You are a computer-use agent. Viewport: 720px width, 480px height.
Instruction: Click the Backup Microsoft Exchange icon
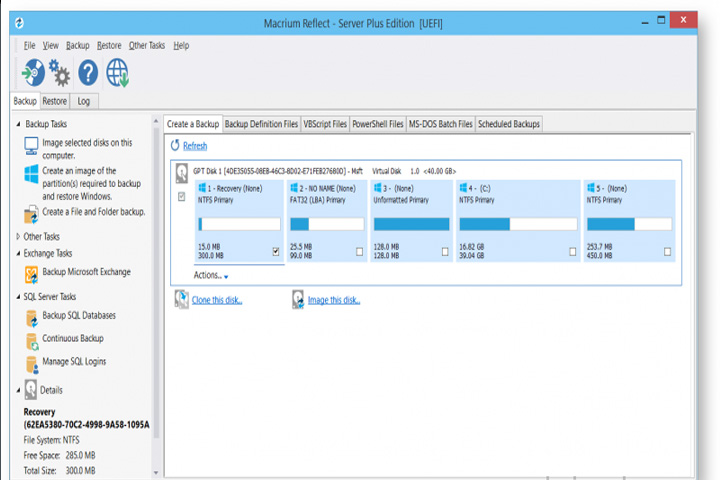click(31, 275)
